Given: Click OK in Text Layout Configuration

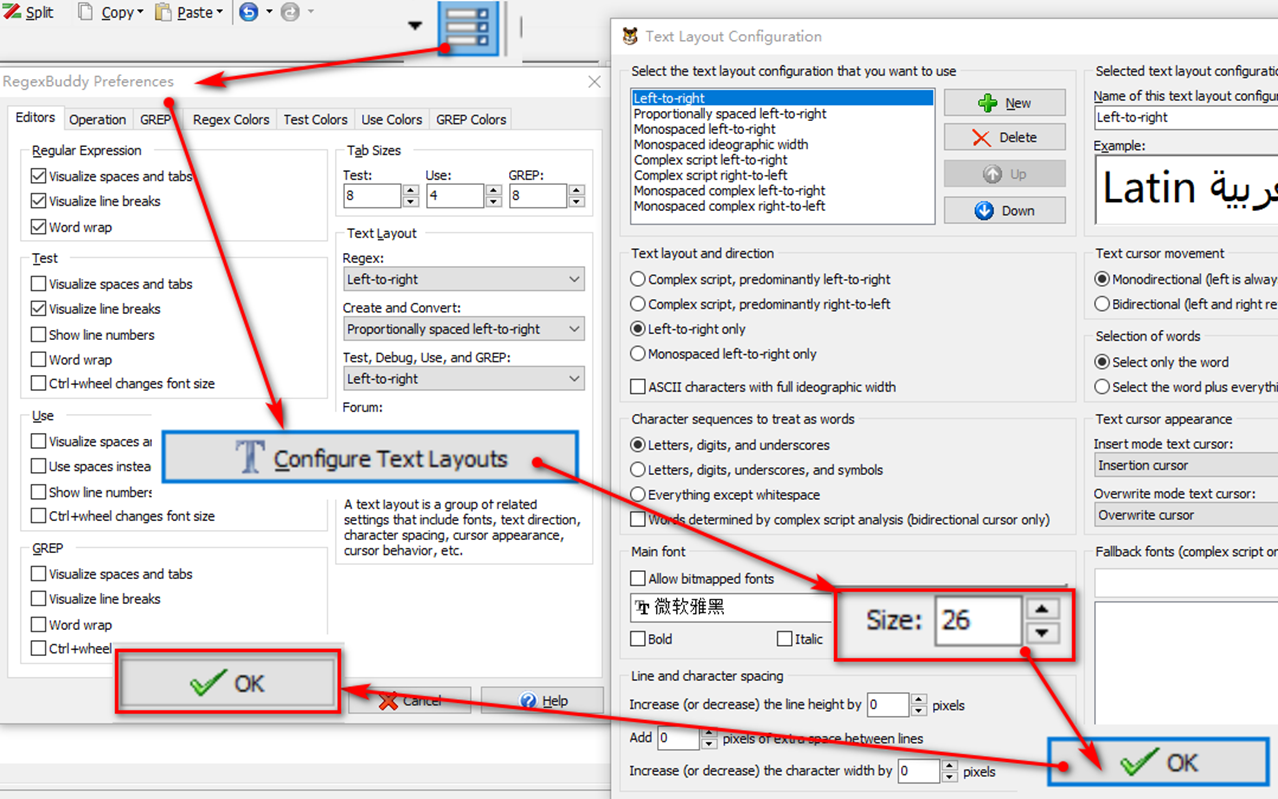Looking at the screenshot, I should pyautogui.click(x=1159, y=762).
